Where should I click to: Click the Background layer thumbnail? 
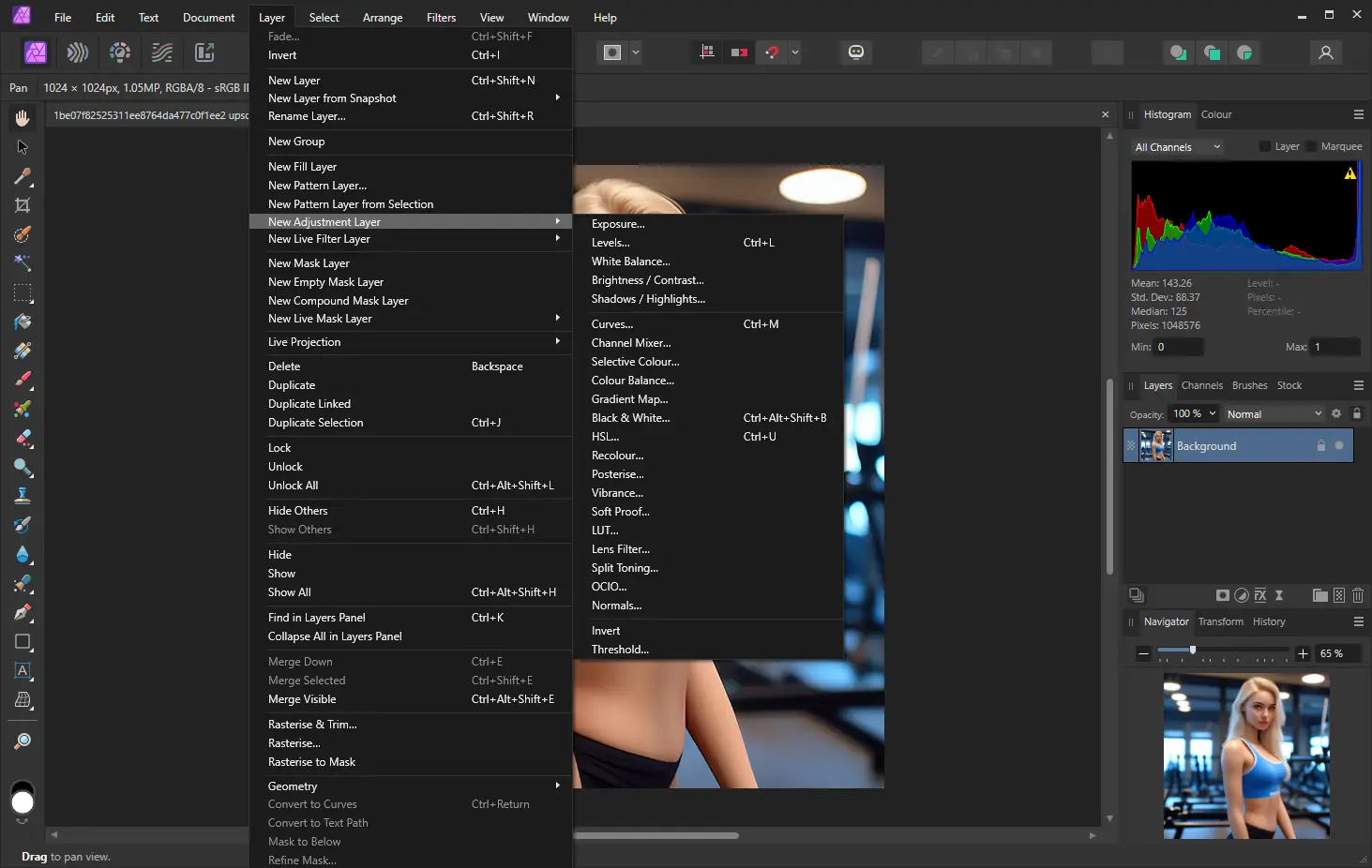(x=1155, y=445)
